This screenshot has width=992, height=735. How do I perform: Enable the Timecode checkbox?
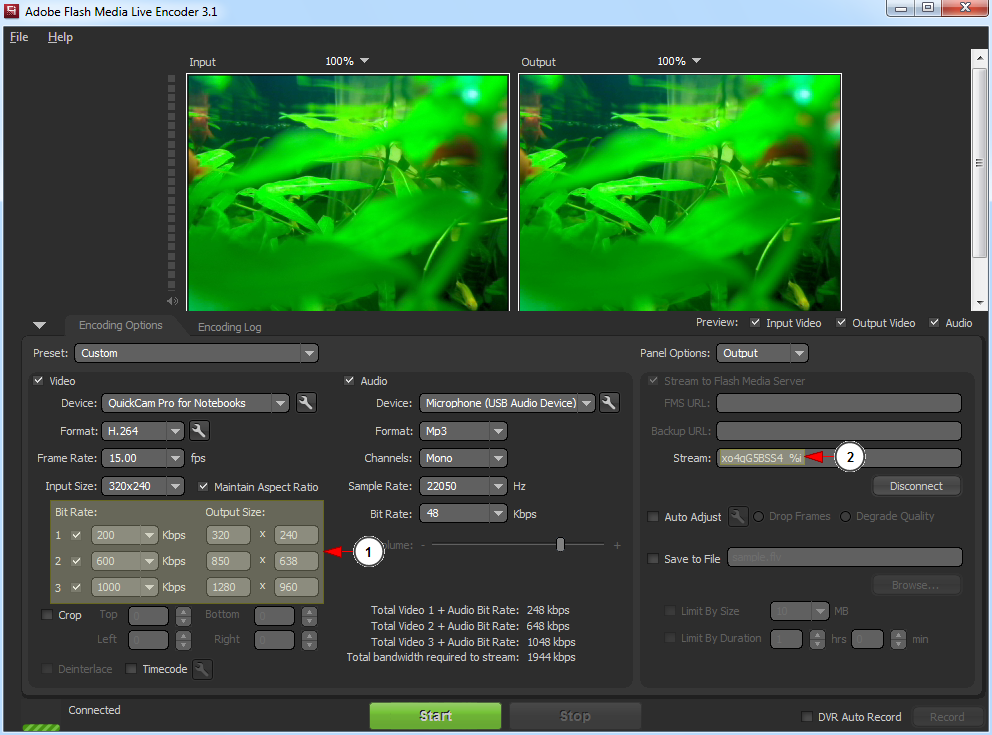pyautogui.click(x=131, y=669)
